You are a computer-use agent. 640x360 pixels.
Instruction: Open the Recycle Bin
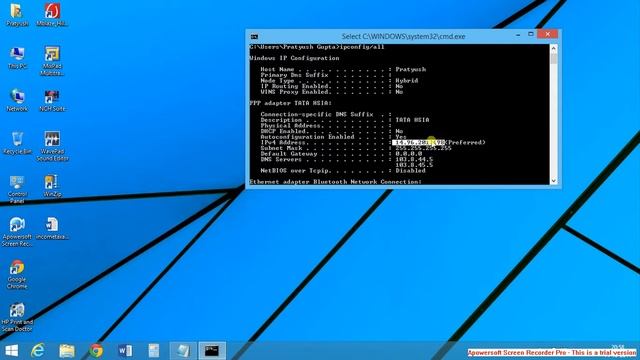tap(17, 143)
